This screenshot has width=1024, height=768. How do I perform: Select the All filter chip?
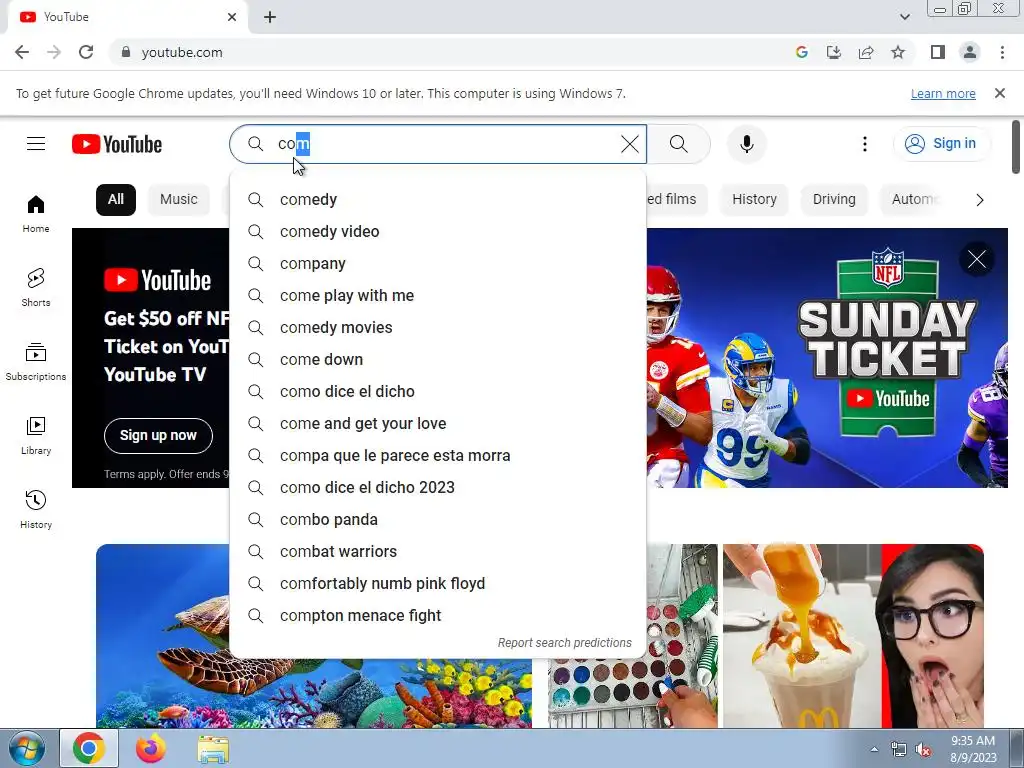(x=116, y=199)
